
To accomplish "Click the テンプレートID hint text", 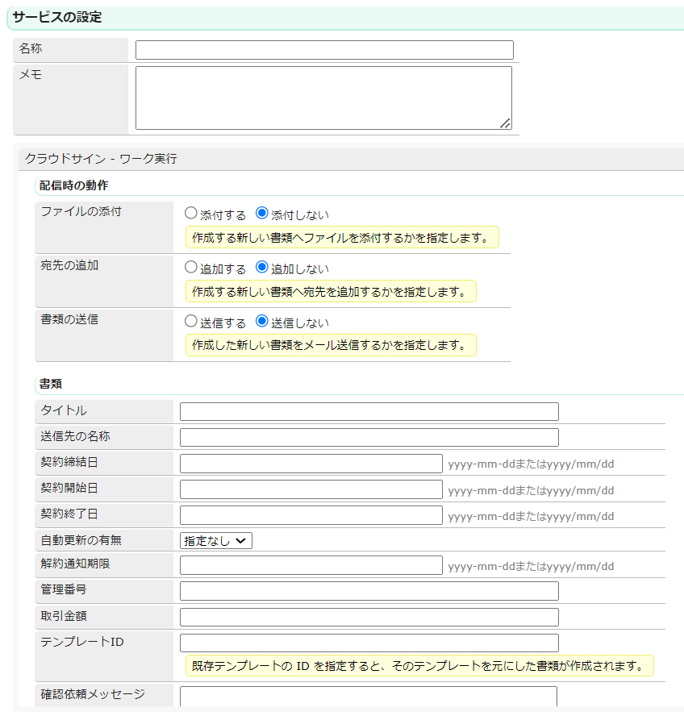I will (x=419, y=666).
